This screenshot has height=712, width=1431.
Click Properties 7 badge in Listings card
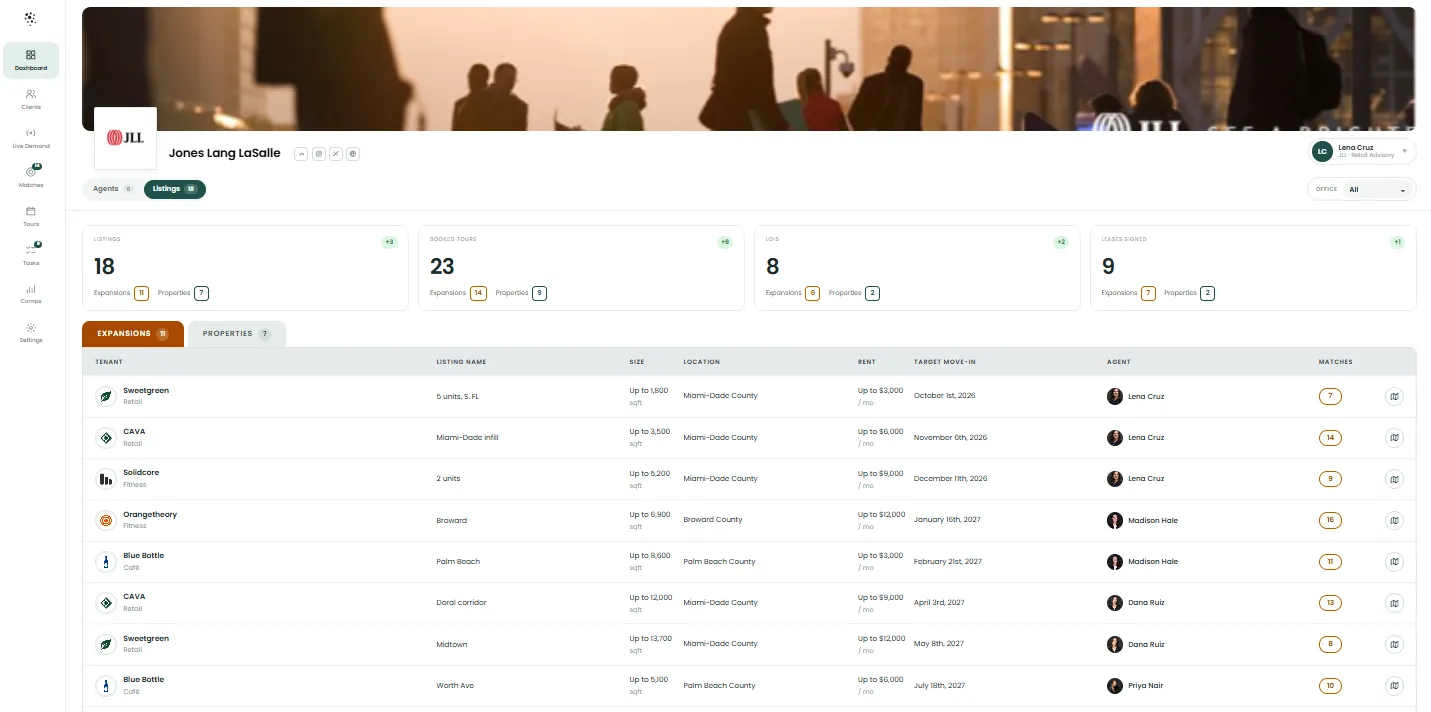tap(202, 293)
